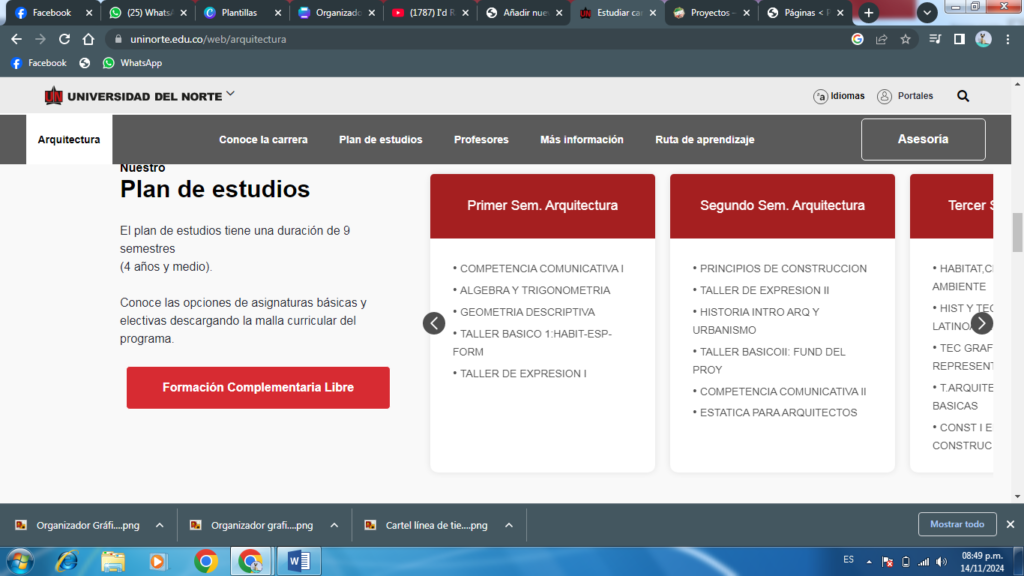Switch to the WhatsApp browser tab

tap(145, 13)
